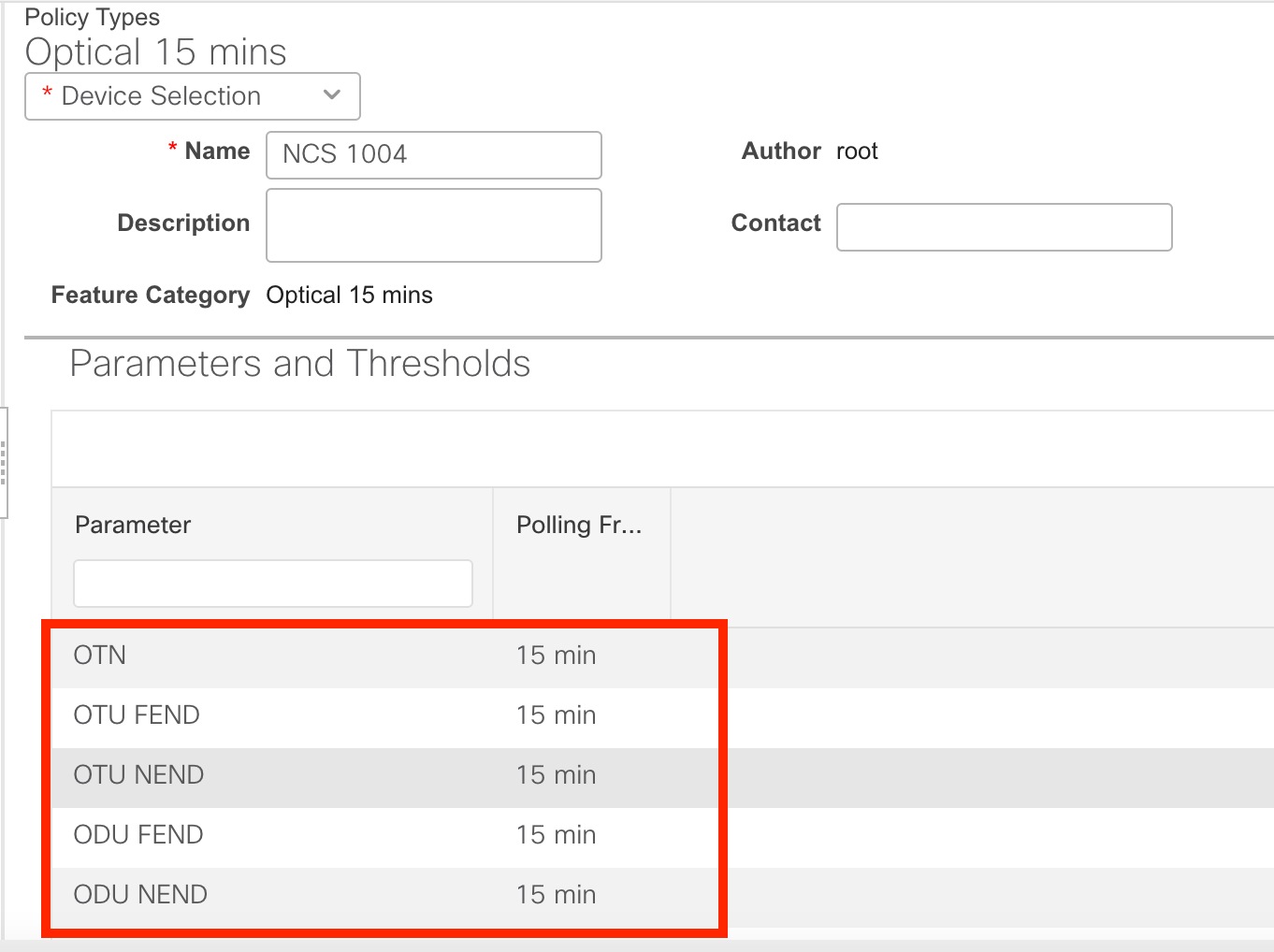Screen dimensions: 1274x952
Task: Edit OTN polling frequency 15 min cell
Action: pos(557,656)
